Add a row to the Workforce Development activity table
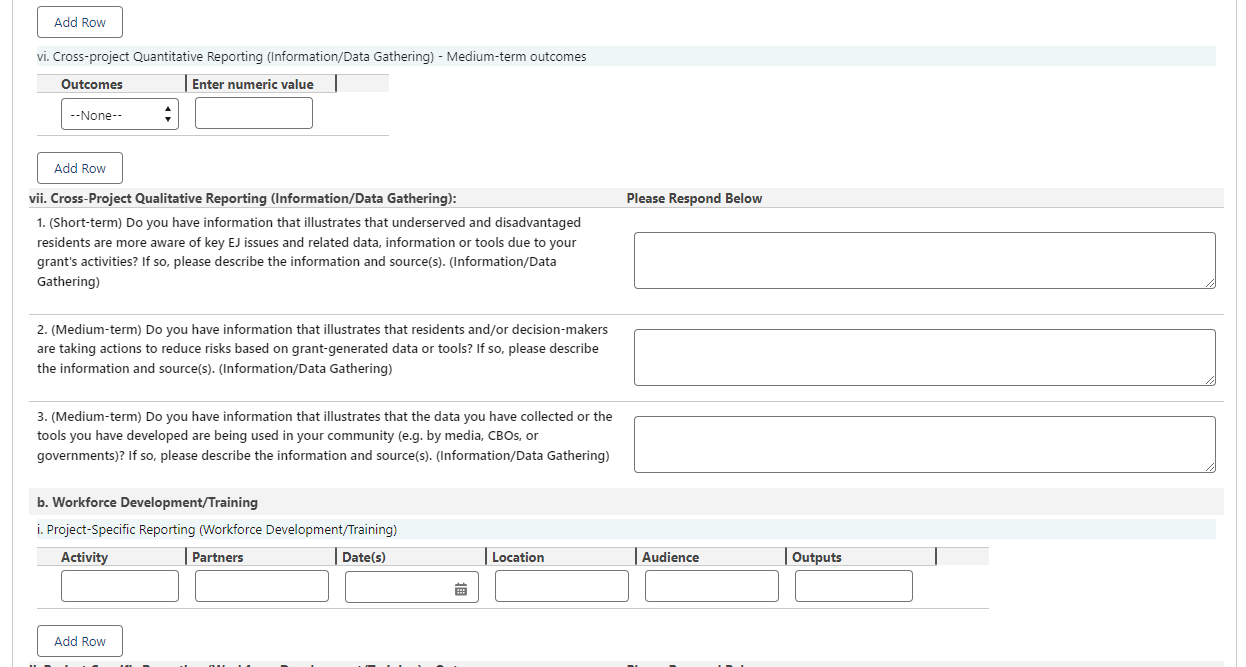 (80, 641)
